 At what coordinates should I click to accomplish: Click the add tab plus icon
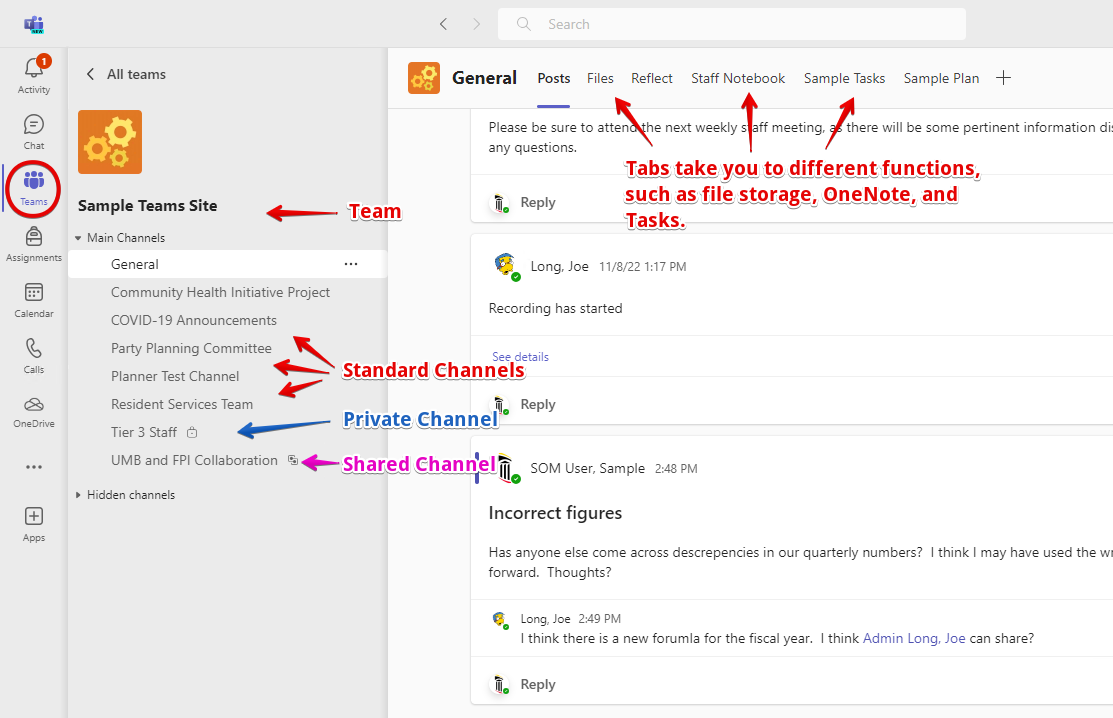(1003, 78)
